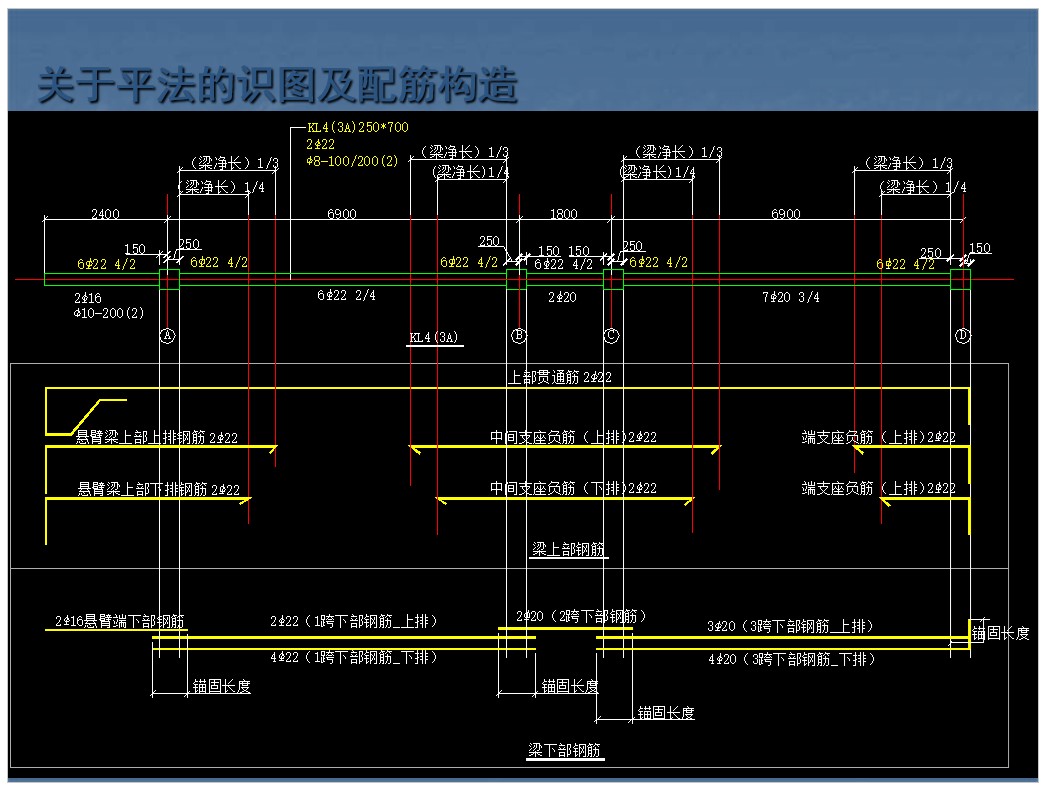Click the 2400 cantilever dimension text
The image size is (1047, 793).
105,214
